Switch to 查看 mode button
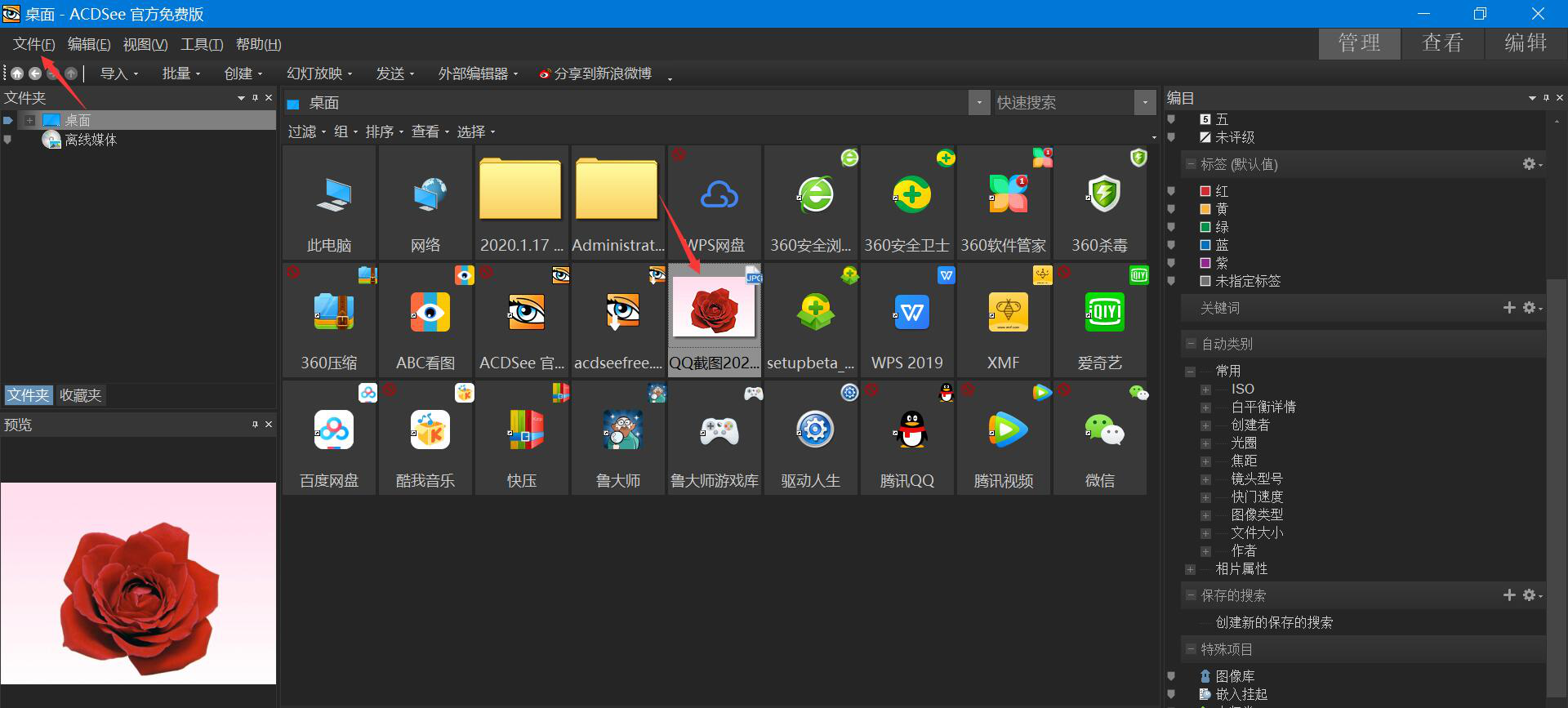 1442,43
